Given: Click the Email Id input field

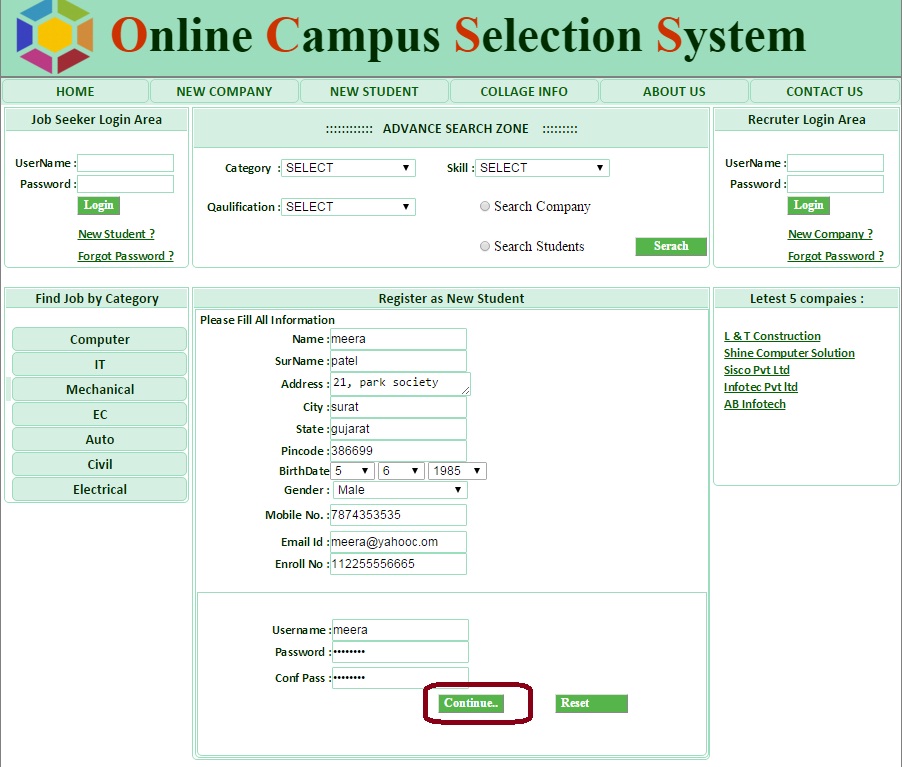Looking at the screenshot, I should click(398, 541).
